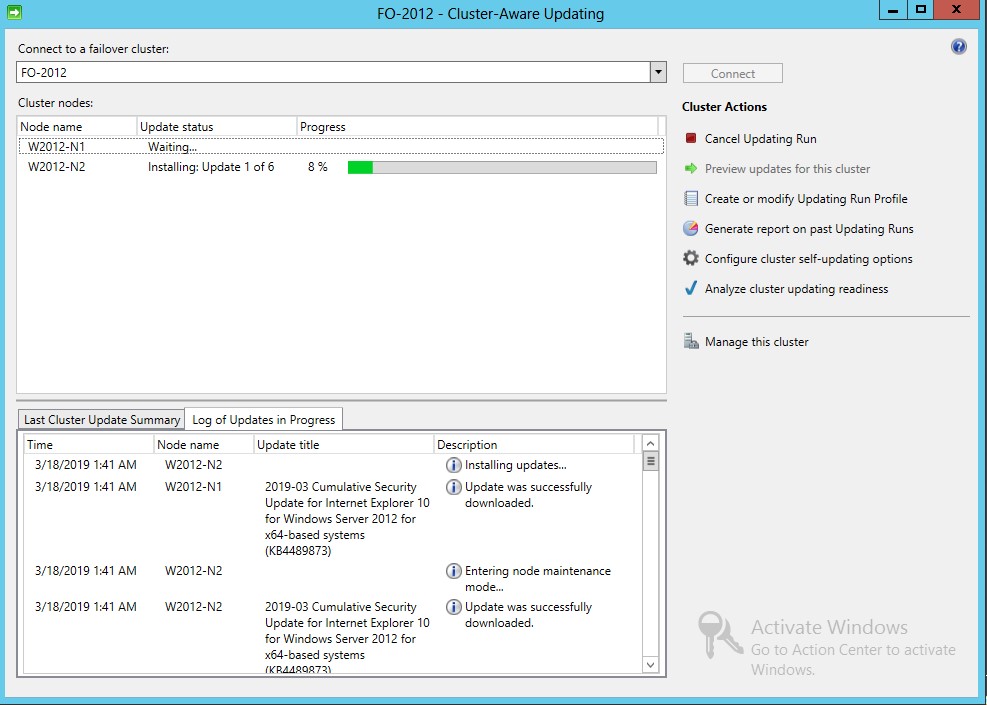Viewport: 987px width, 705px height.
Task: Open Generate report via its pie-chart icon
Action: (x=690, y=228)
